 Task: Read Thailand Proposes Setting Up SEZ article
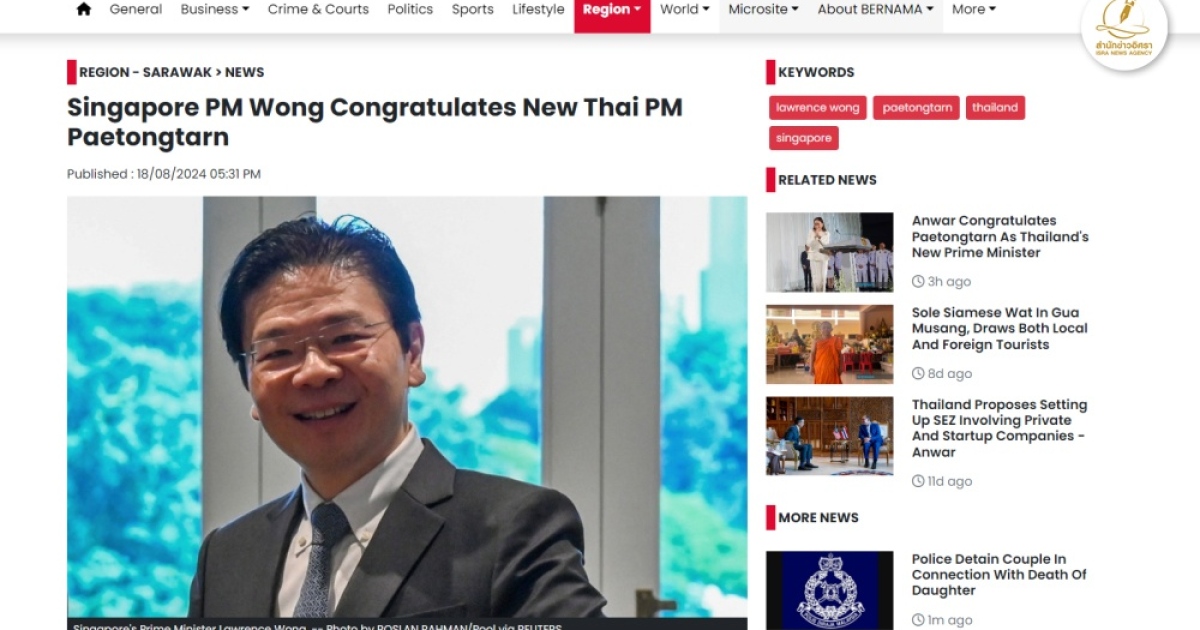click(999, 429)
